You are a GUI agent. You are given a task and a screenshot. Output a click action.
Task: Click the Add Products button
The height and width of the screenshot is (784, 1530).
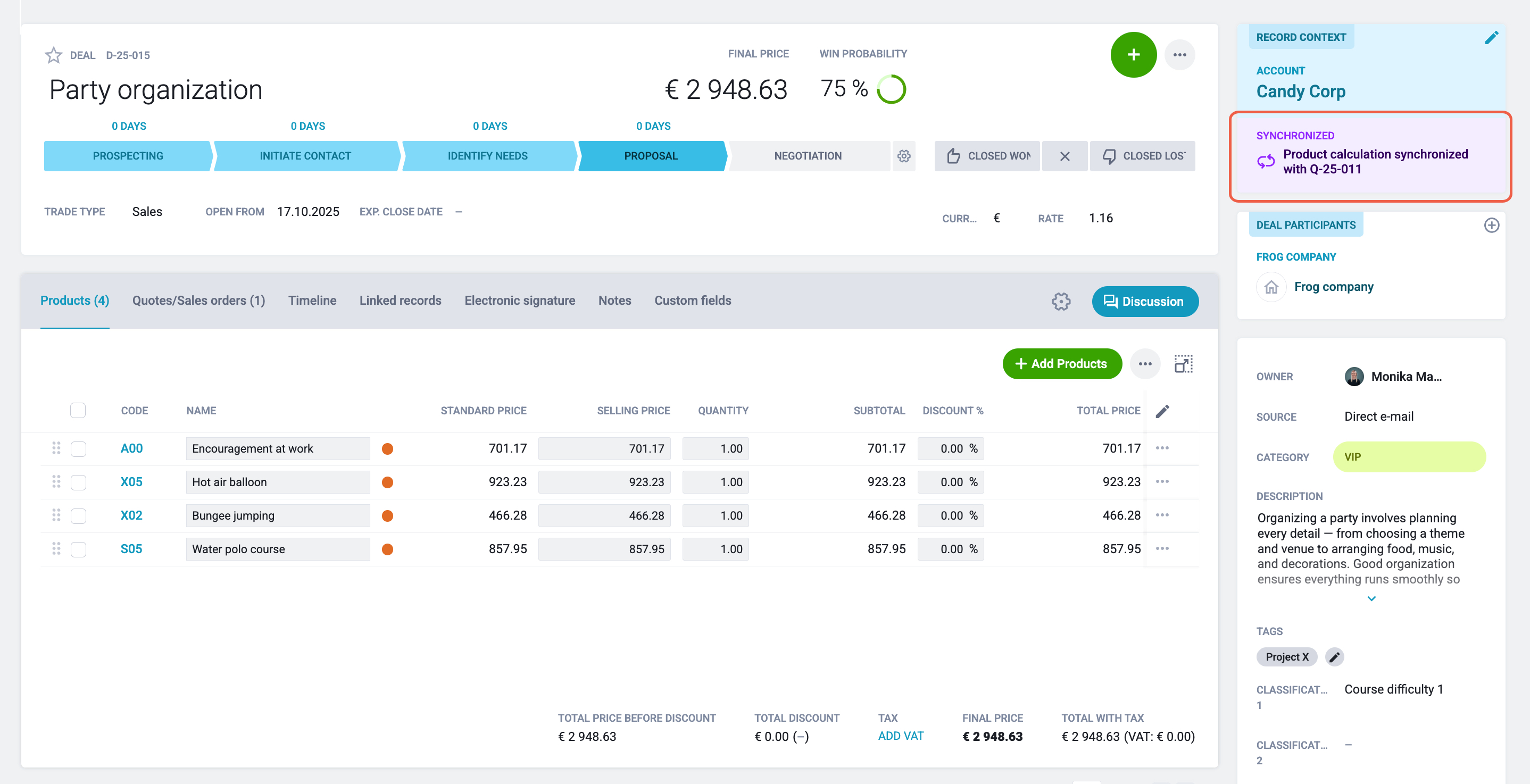(1062, 363)
